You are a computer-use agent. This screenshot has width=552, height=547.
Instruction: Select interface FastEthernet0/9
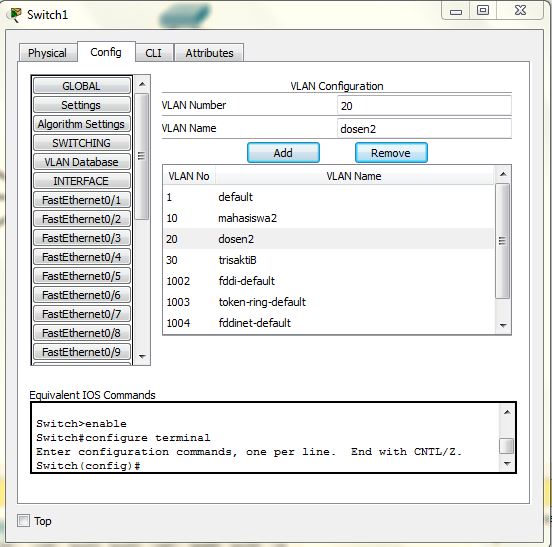point(82,352)
